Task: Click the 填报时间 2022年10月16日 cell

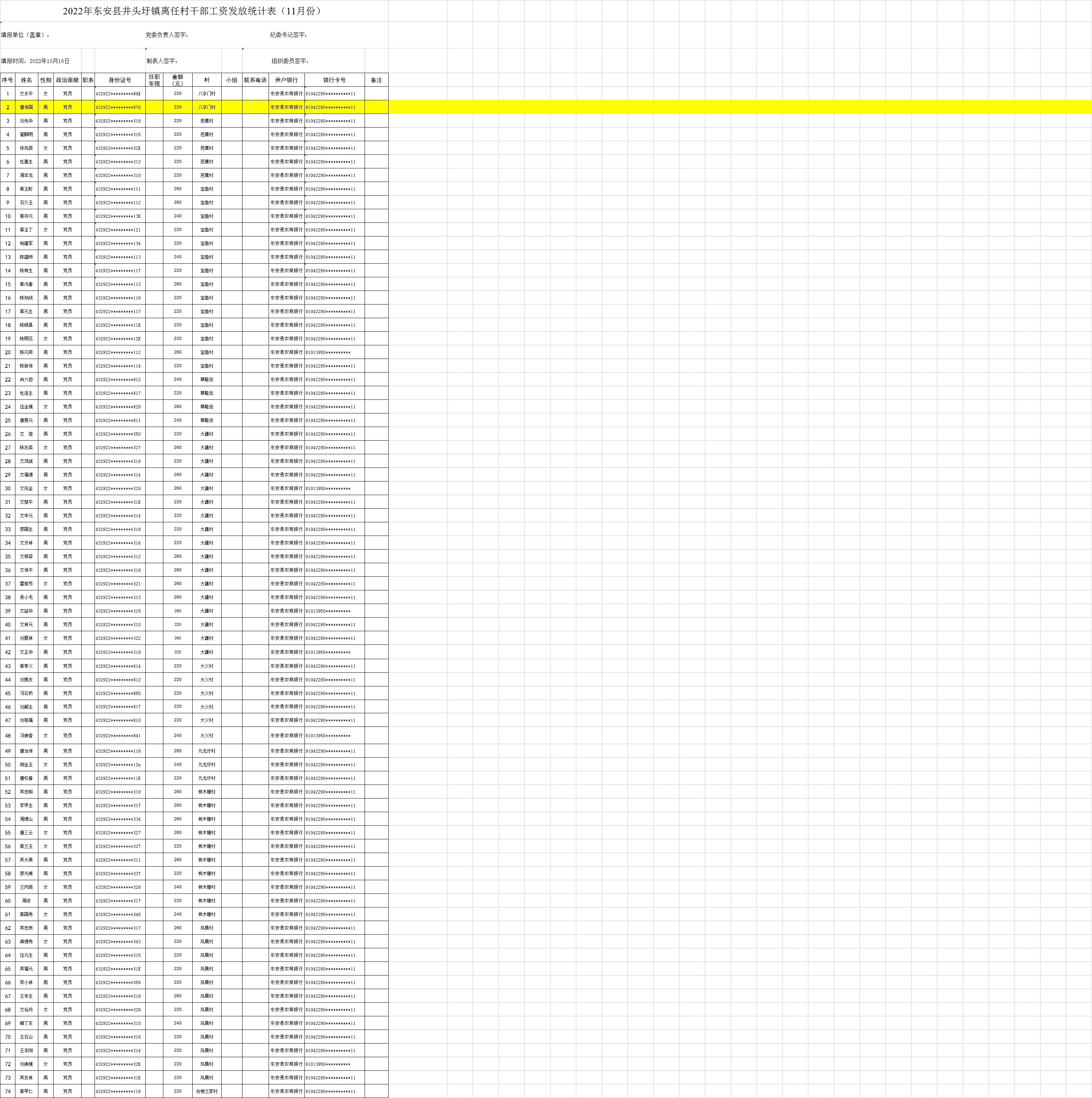Action: click(35, 61)
